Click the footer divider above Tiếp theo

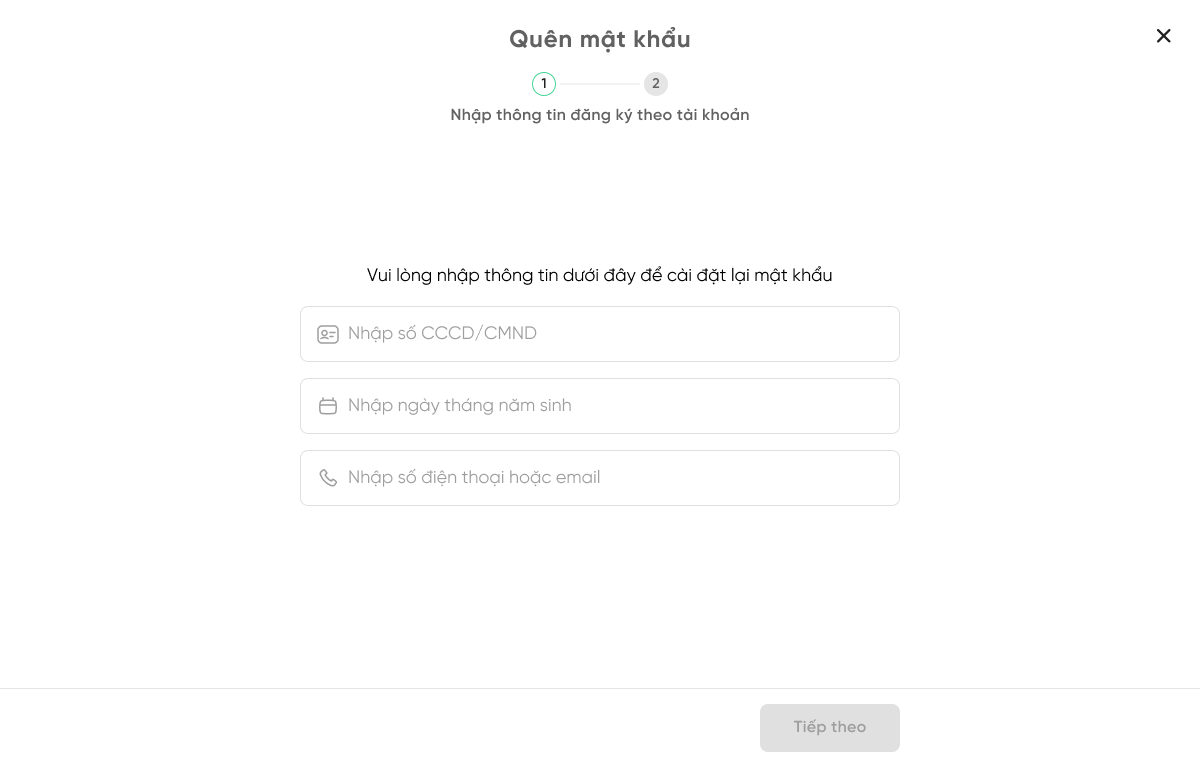coord(400,688)
